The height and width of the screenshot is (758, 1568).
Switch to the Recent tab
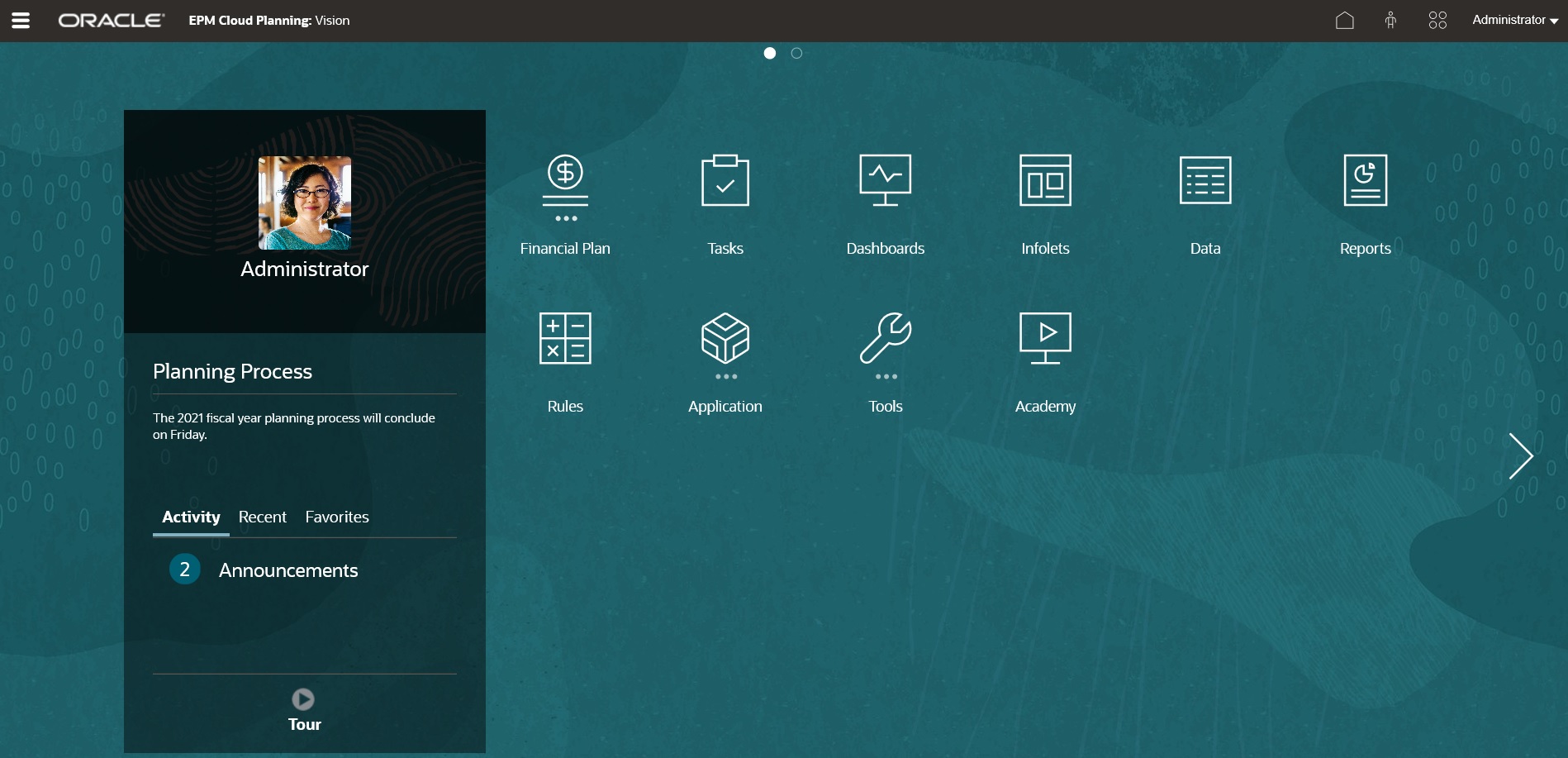click(x=262, y=517)
